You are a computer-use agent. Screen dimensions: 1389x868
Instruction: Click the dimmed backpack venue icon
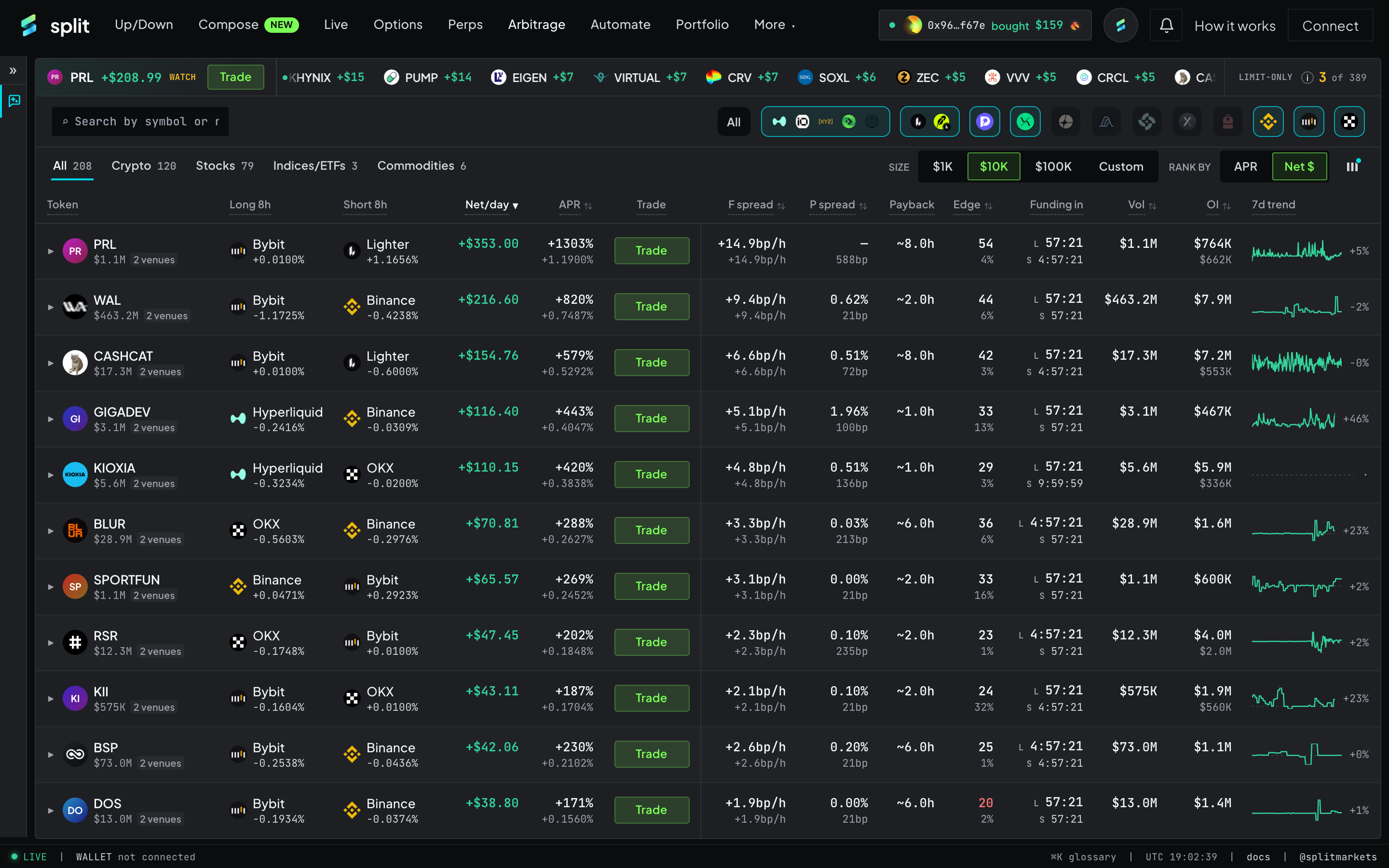coord(1228,122)
